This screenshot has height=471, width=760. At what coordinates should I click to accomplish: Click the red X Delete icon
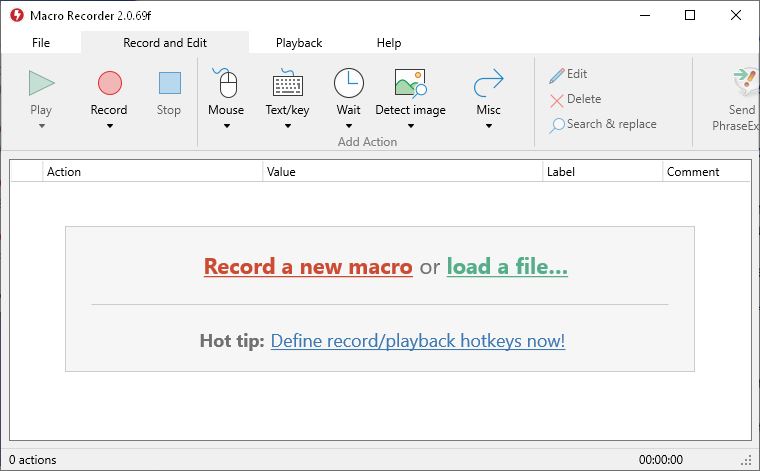click(x=556, y=100)
